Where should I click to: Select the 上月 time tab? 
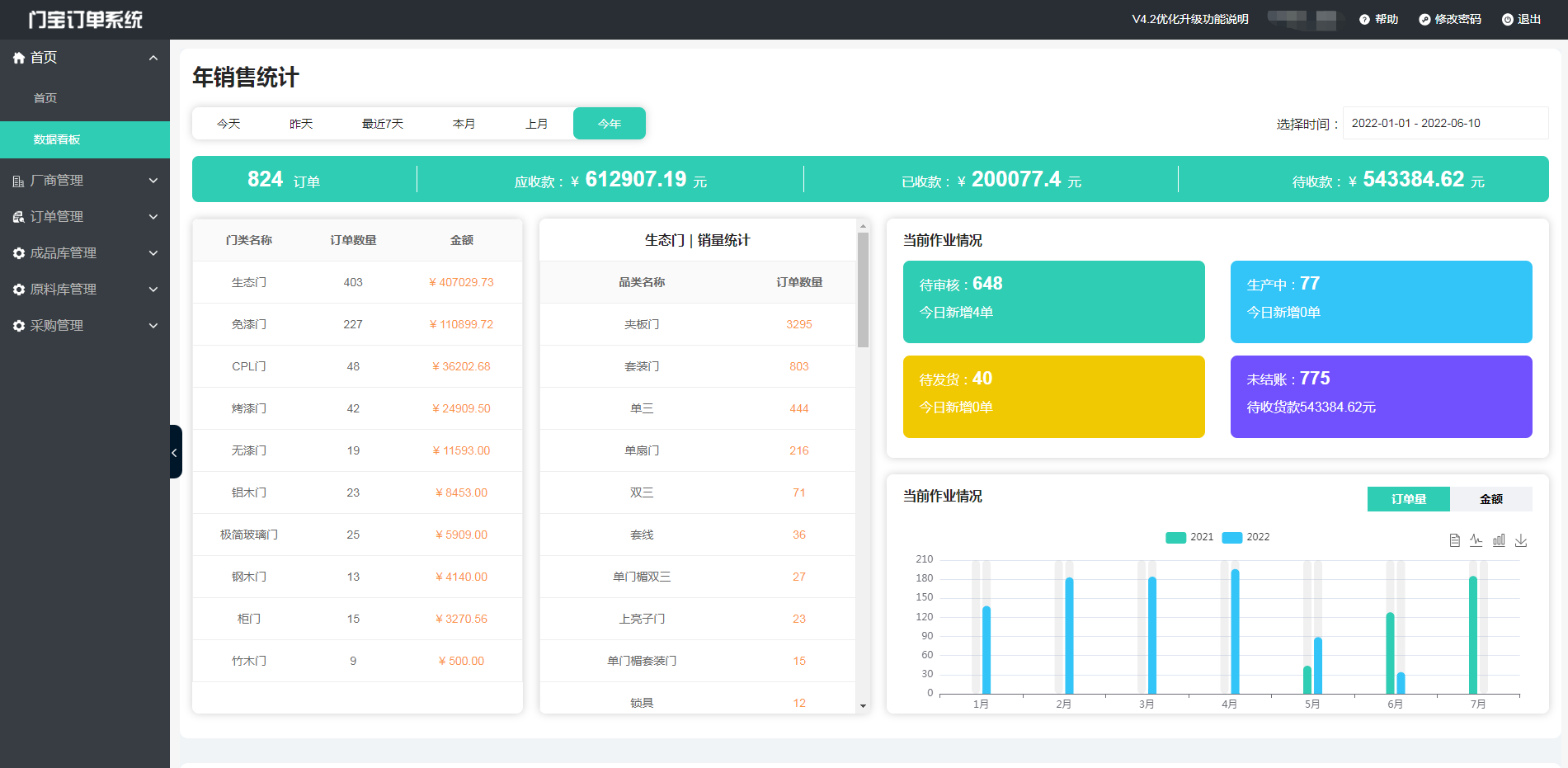[537, 124]
